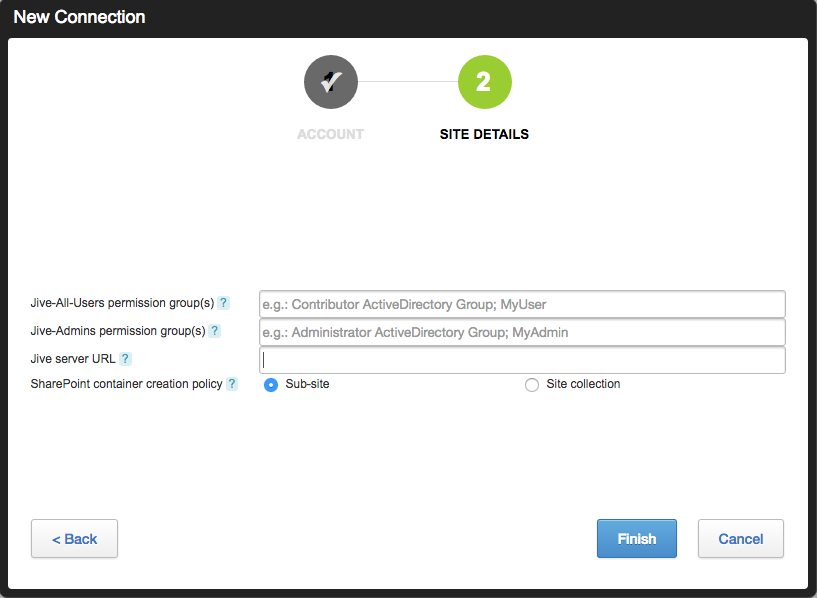Open help for Jive-Admins permission group(s)
The width and height of the screenshot is (817, 598).
click(x=214, y=331)
